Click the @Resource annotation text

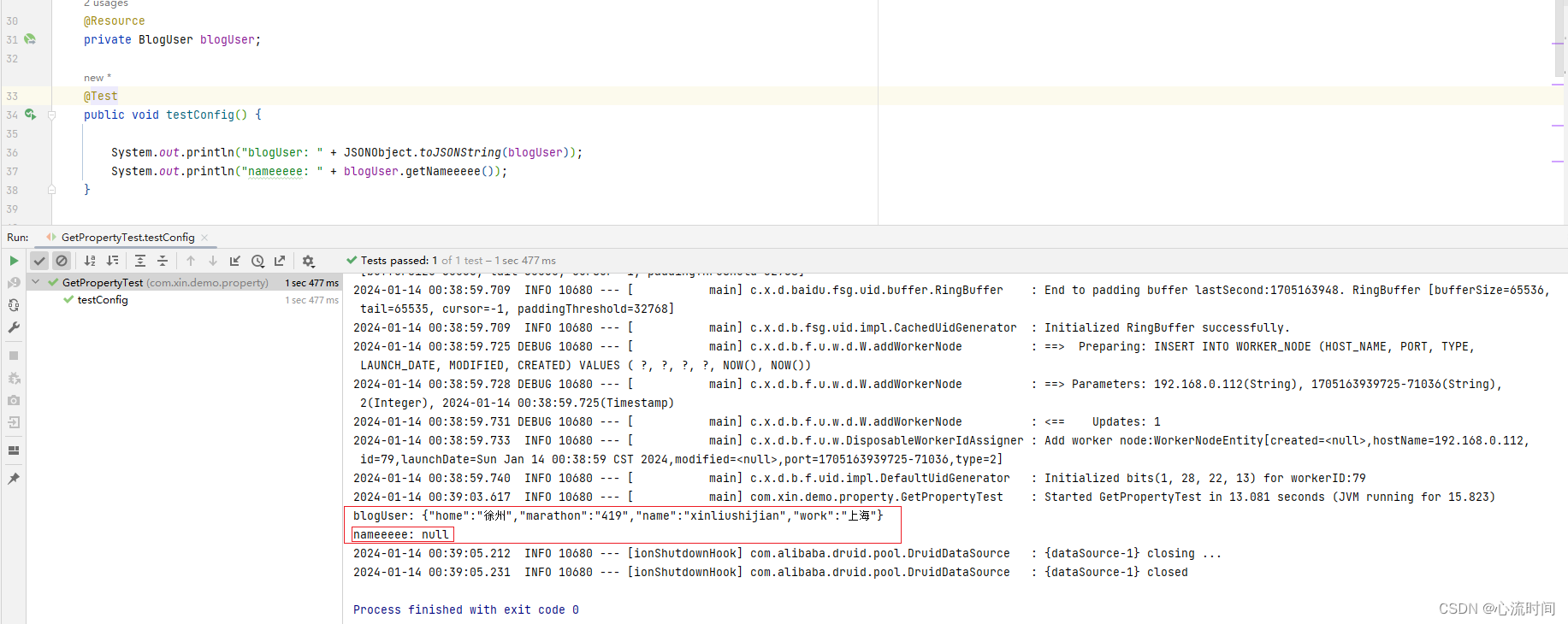115,21
